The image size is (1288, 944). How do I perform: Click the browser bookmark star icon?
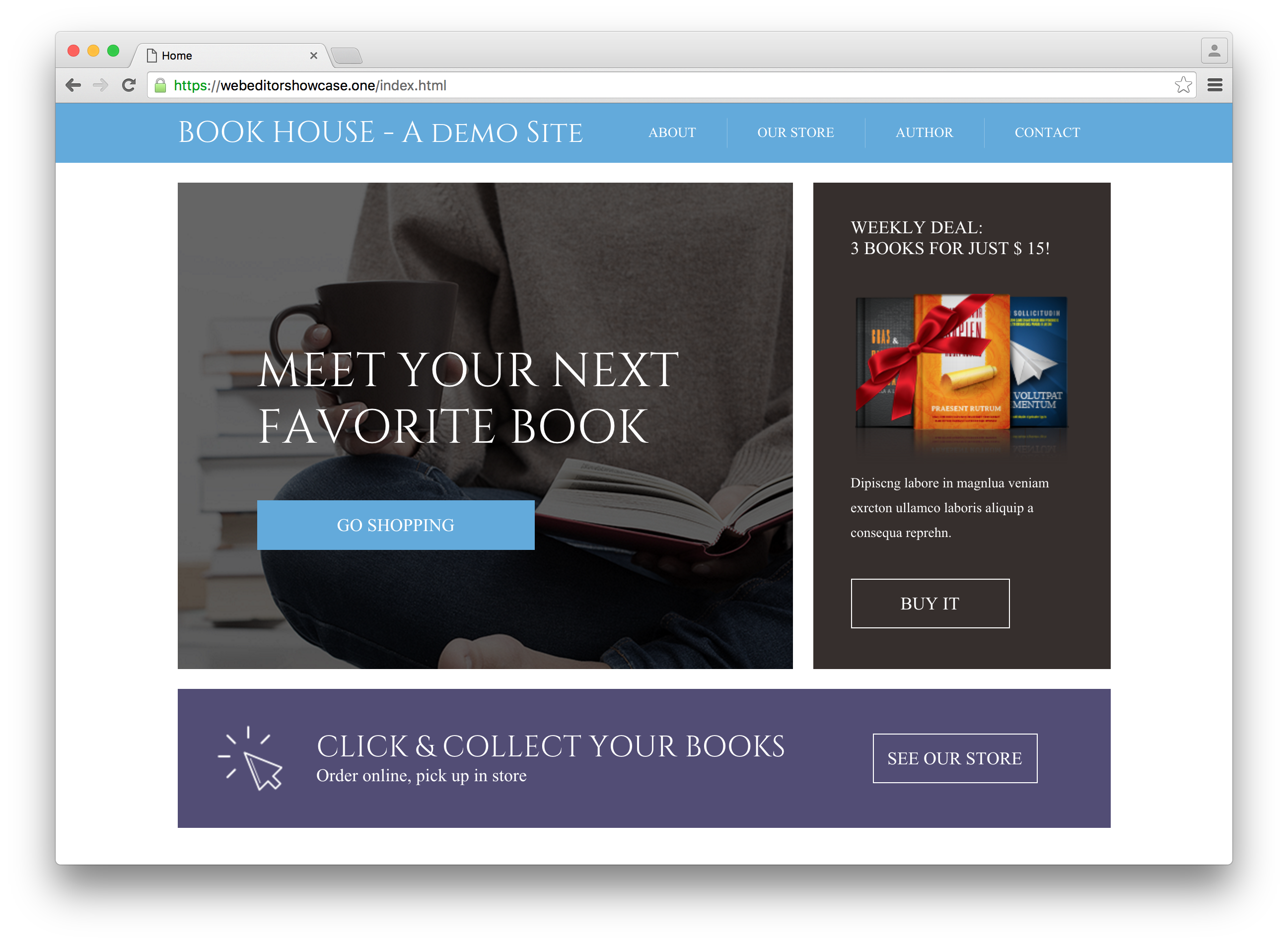[1184, 85]
